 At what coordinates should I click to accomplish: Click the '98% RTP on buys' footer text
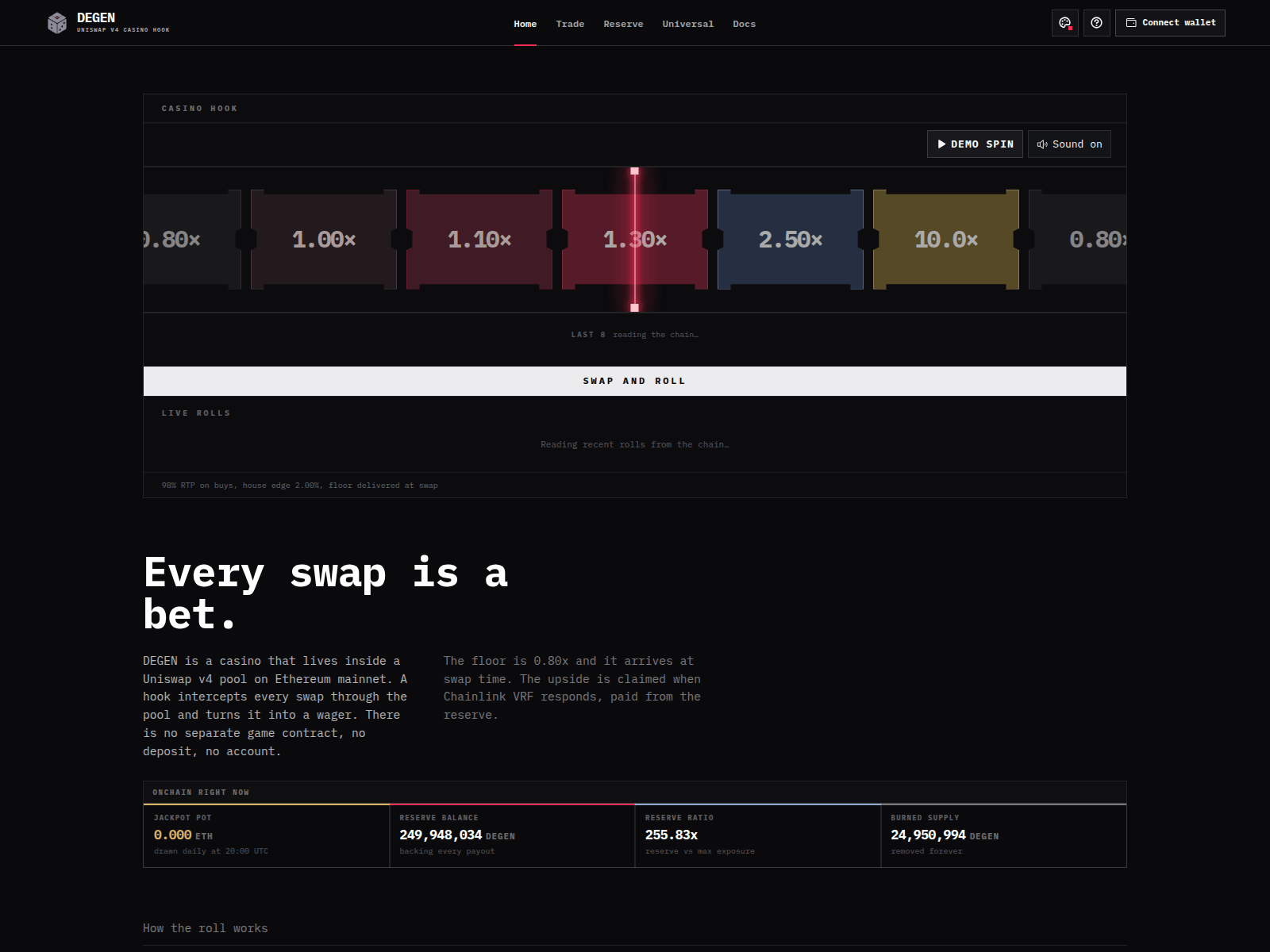pos(299,486)
